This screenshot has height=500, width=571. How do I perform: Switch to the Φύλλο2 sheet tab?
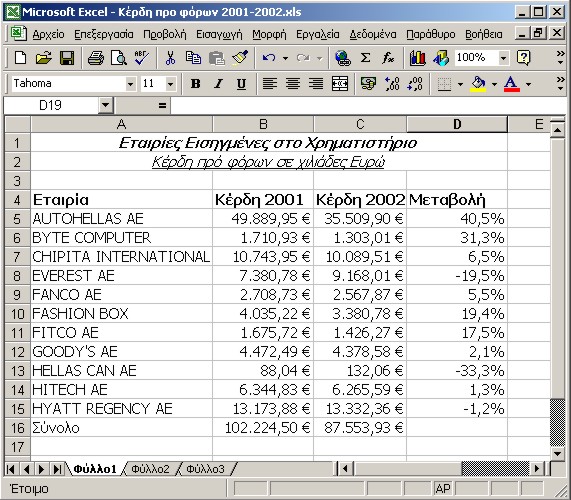pyautogui.click(x=150, y=469)
